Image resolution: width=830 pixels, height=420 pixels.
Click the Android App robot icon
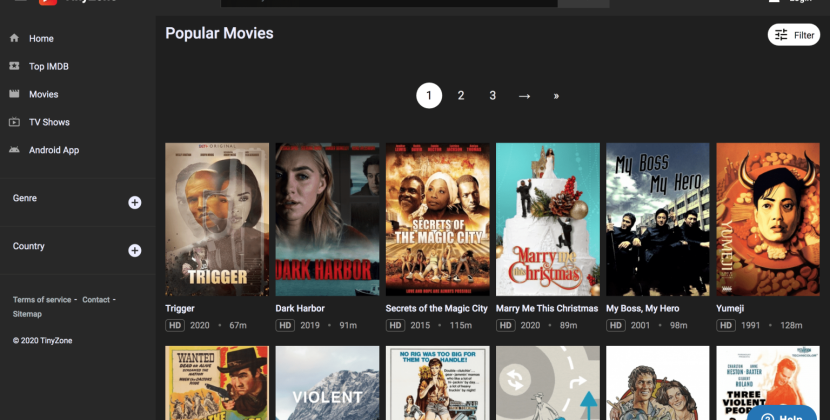(14, 150)
